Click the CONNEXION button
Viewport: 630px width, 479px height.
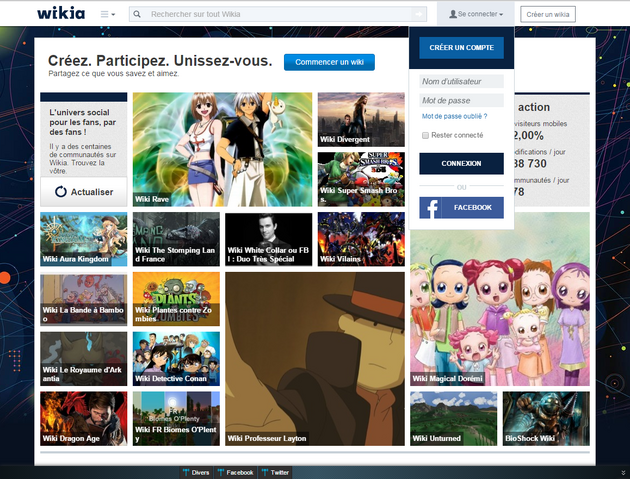461,164
